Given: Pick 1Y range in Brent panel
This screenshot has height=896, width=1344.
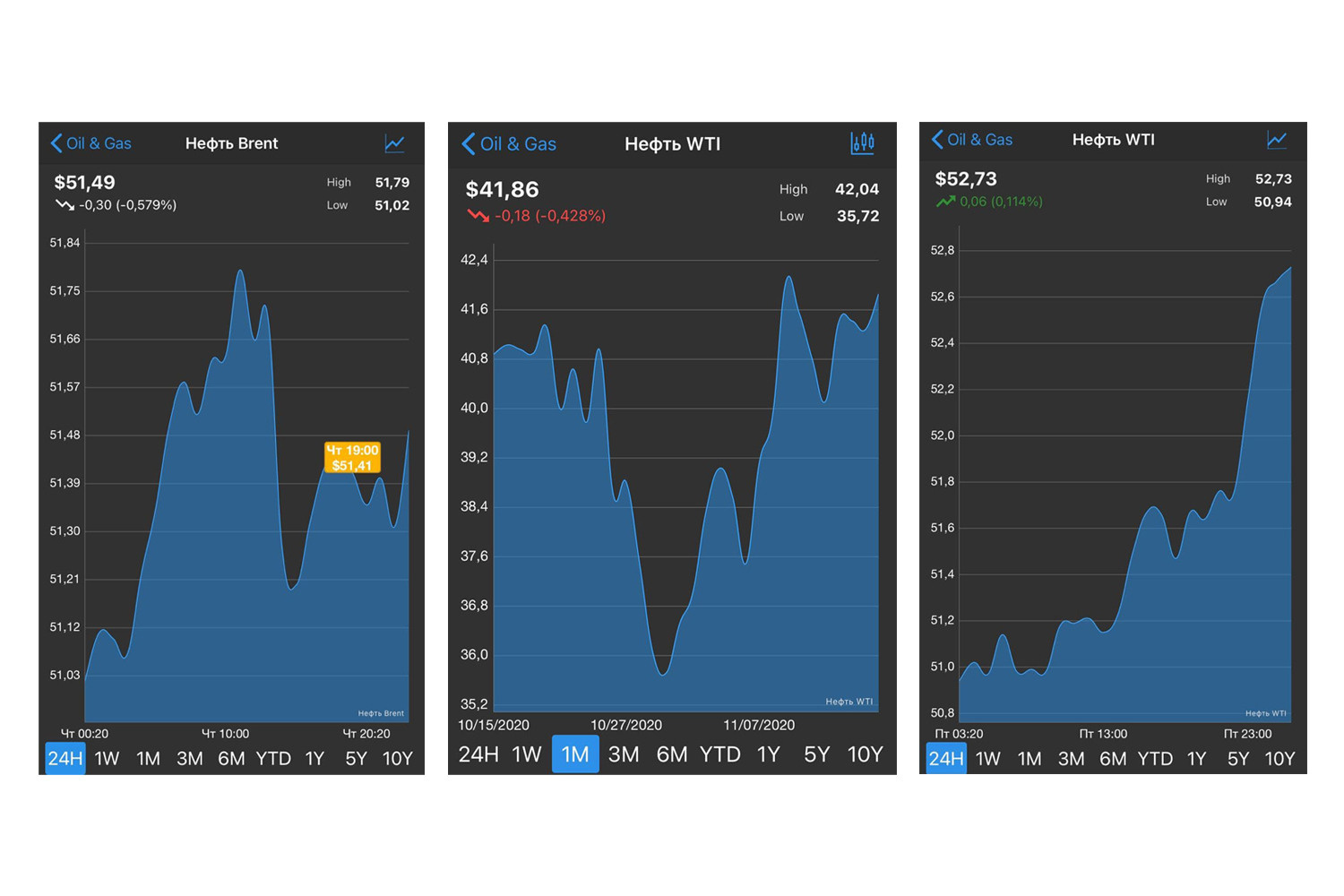Looking at the screenshot, I should tap(314, 759).
